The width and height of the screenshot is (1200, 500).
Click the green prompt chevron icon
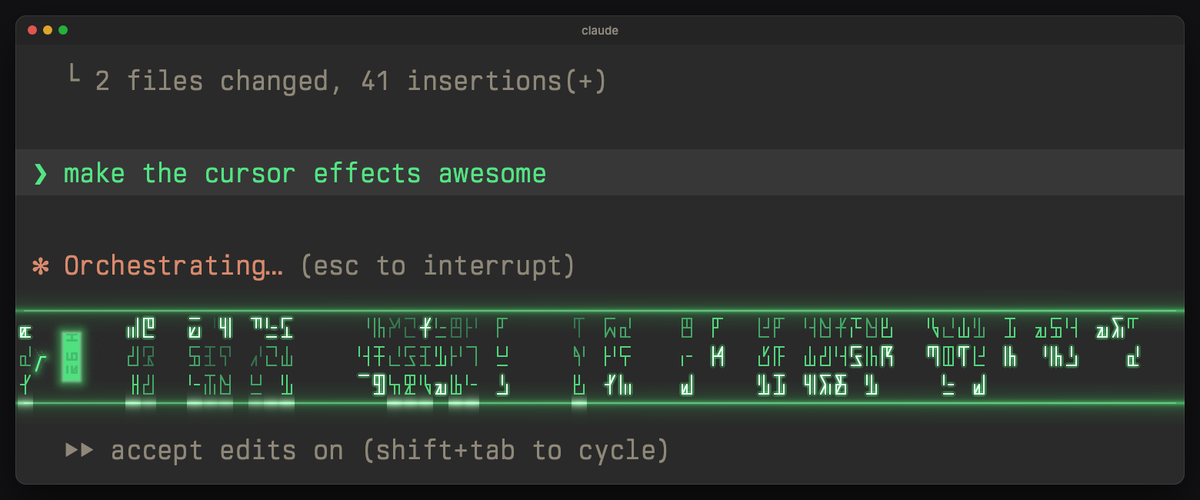[40, 174]
